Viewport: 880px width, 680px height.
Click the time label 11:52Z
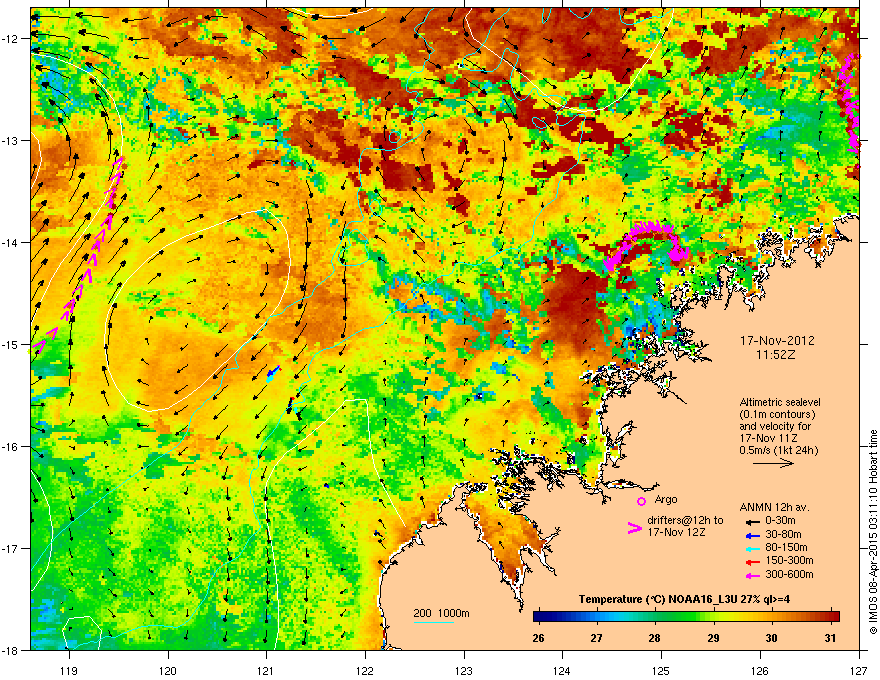tap(776, 355)
